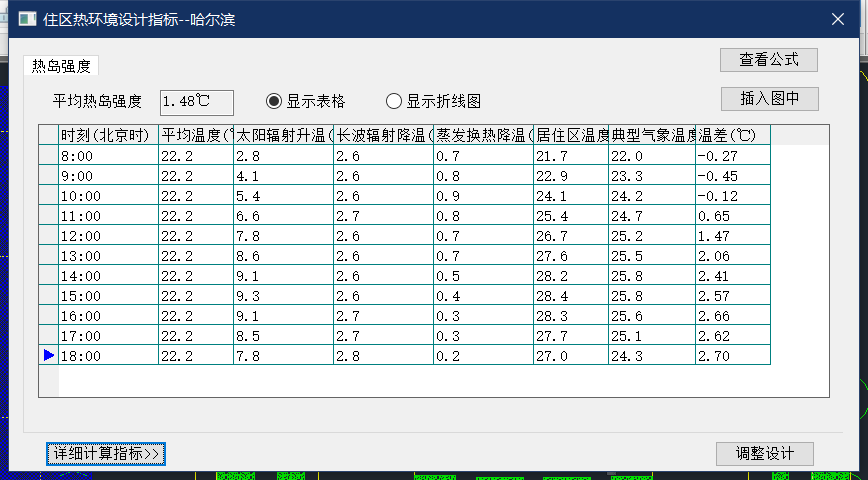
Task: Select the 显示折线图 radio button
Action: point(394,101)
